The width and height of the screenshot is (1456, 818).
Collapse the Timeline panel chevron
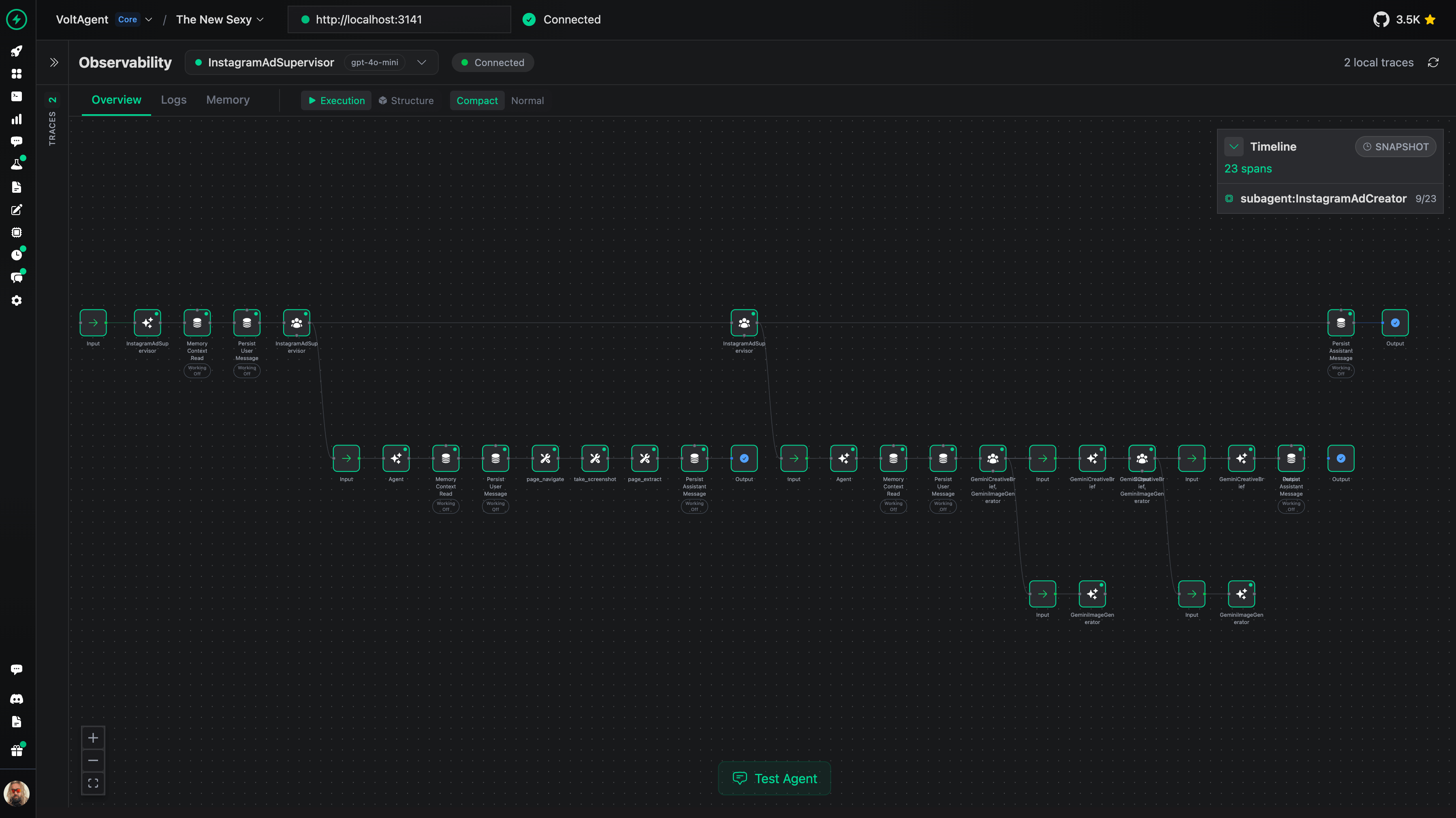click(x=1233, y=147)
